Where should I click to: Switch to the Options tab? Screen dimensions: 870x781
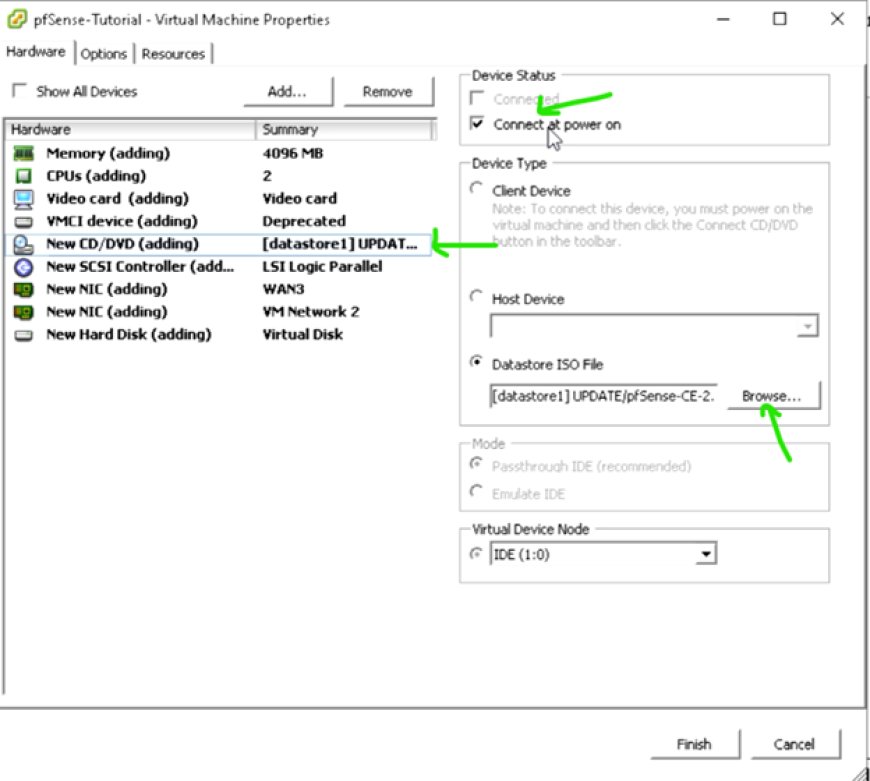tap(104, 54)
